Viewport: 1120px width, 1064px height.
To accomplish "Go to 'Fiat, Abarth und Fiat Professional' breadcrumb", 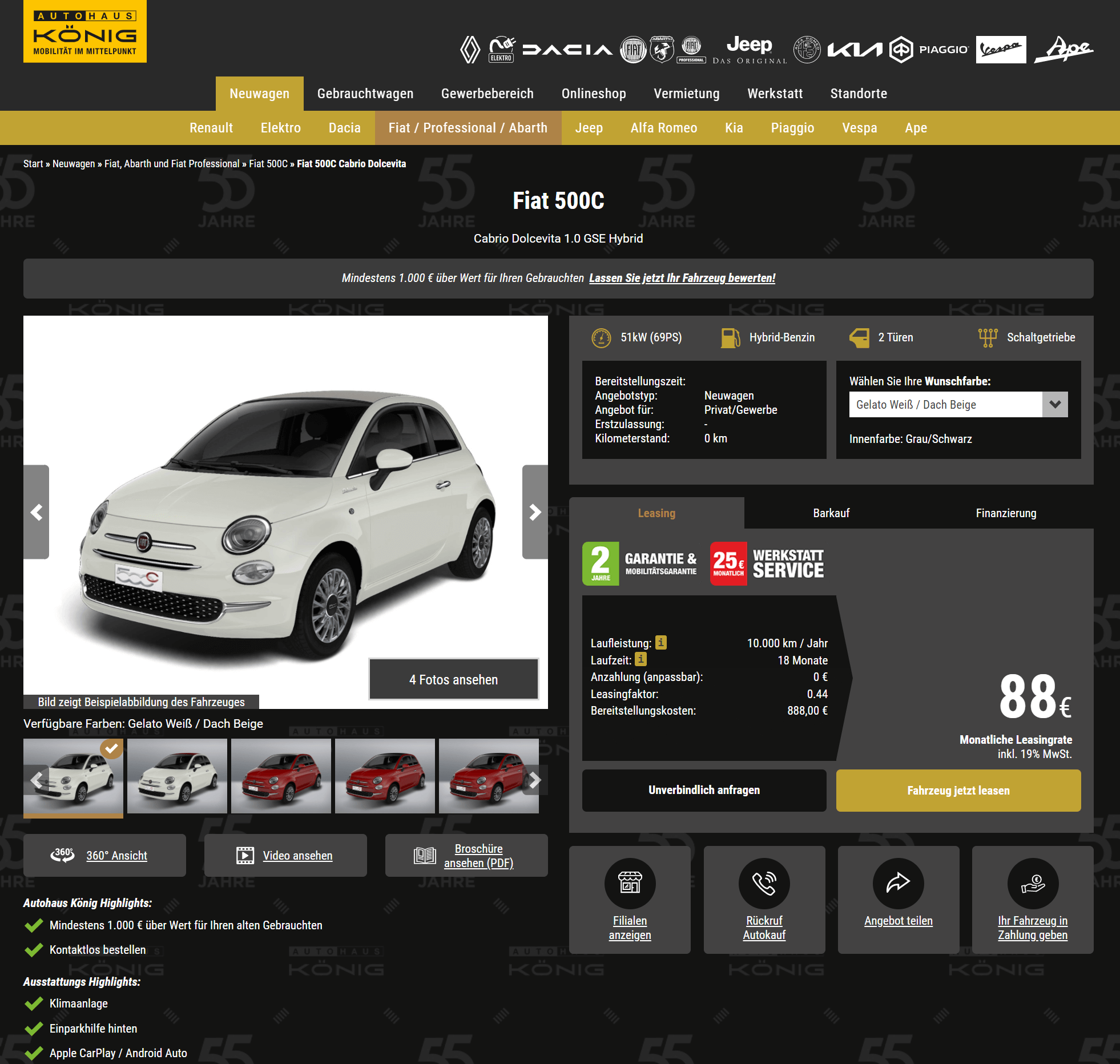I will point(172,164).
